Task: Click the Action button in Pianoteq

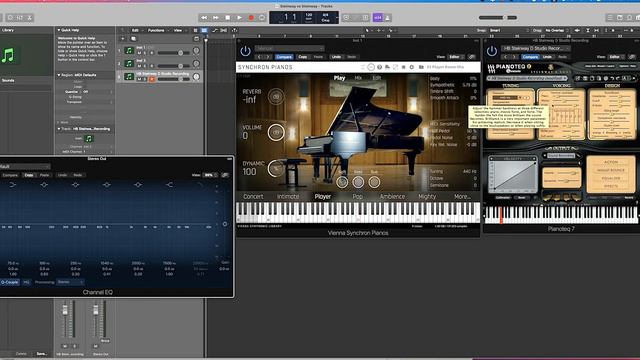Action: coord(611,162)
